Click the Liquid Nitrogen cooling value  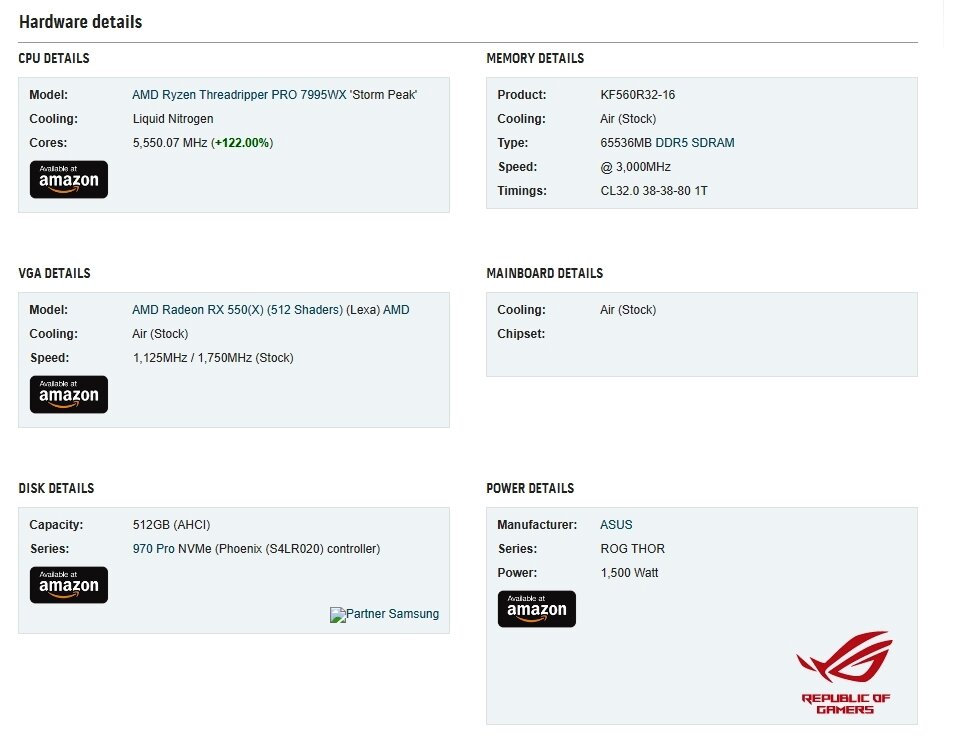coord(173,119)
